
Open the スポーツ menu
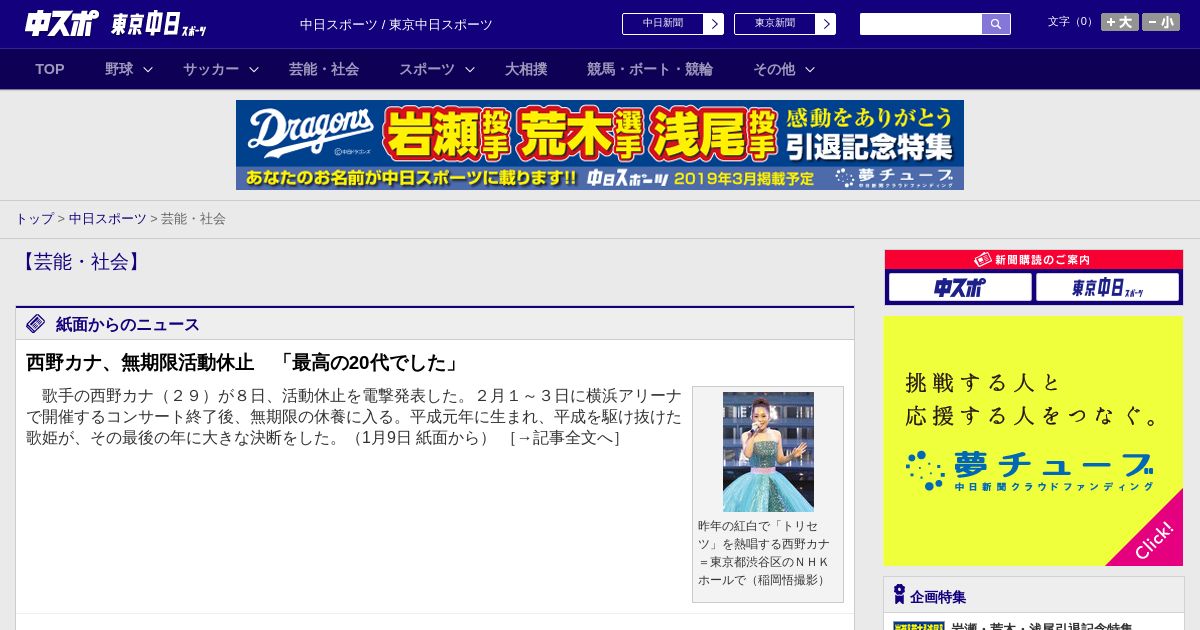coord(427,69)
